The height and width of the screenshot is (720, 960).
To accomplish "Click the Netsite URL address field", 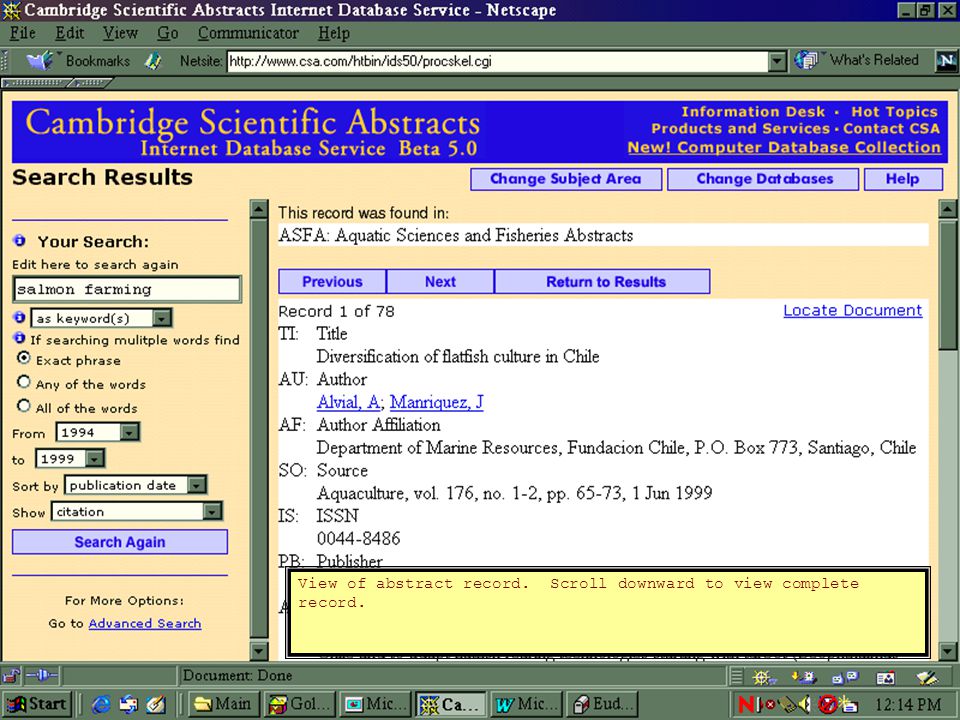I will click(498, 61).
